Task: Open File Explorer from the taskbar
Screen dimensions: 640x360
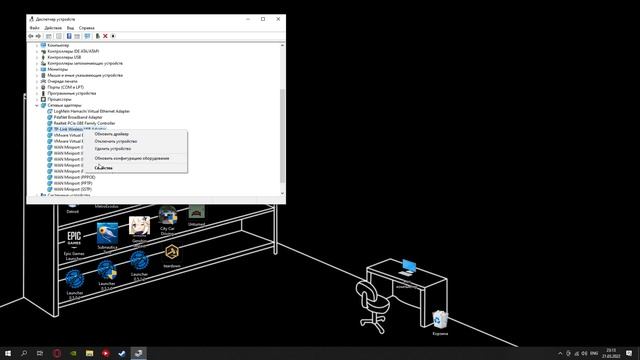Action: coord(89,353)
